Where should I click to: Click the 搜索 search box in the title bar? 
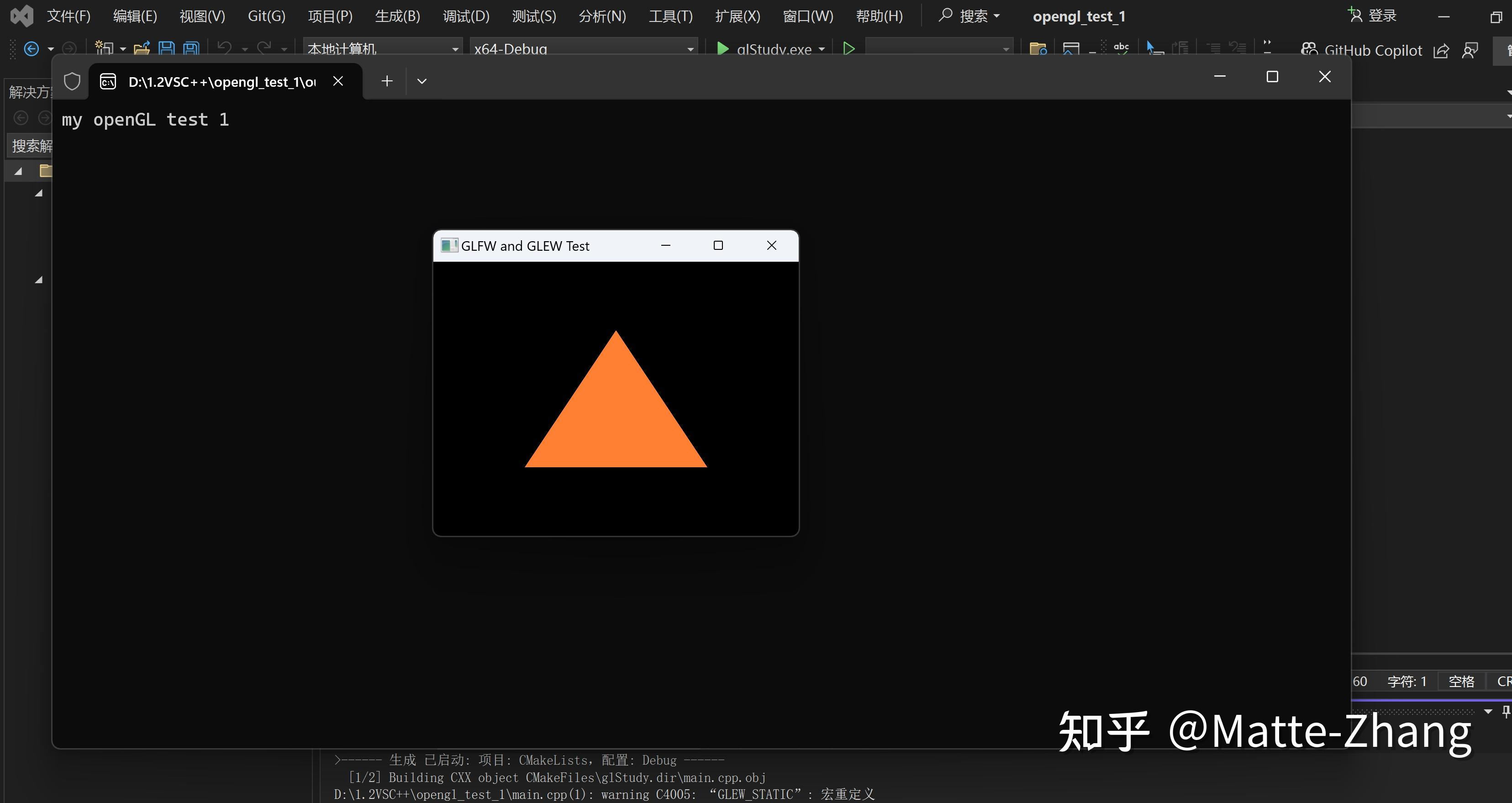[x=969, y=16]
